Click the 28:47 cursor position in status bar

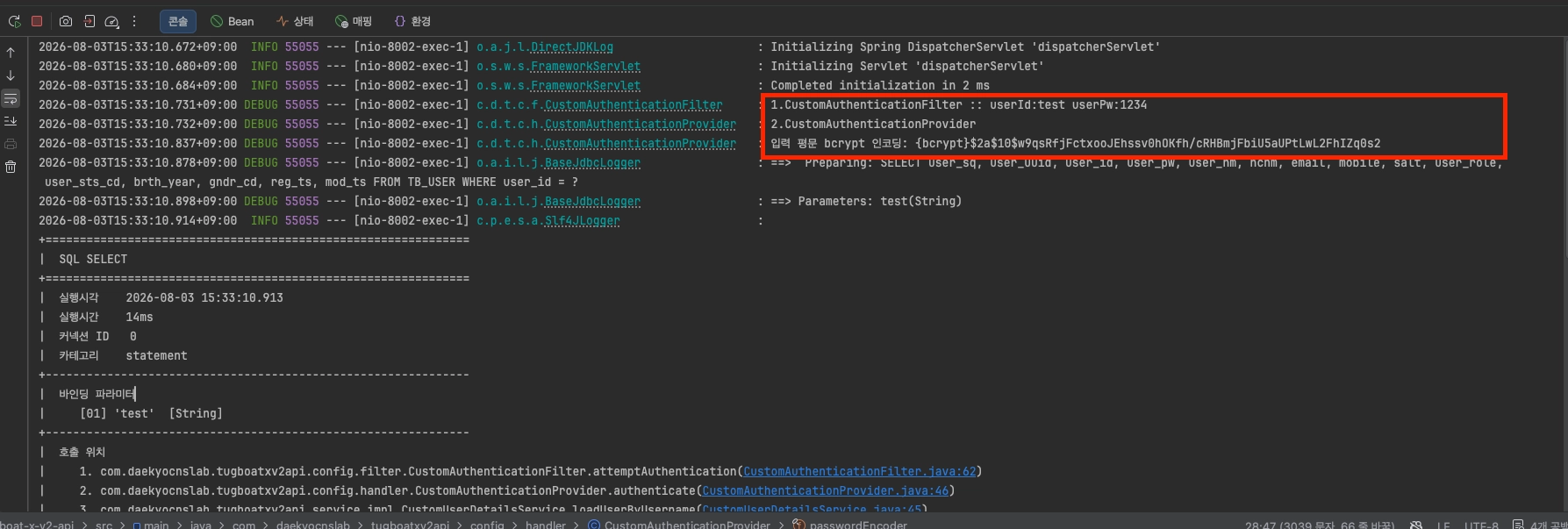tap(1319, 525)
